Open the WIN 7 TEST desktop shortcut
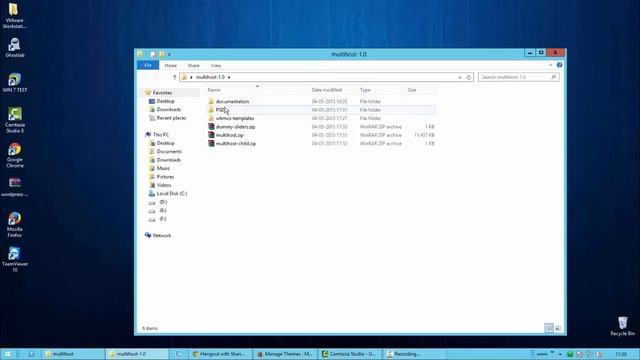The height and width of the screenshot is (360, 640). pos(14,82)
